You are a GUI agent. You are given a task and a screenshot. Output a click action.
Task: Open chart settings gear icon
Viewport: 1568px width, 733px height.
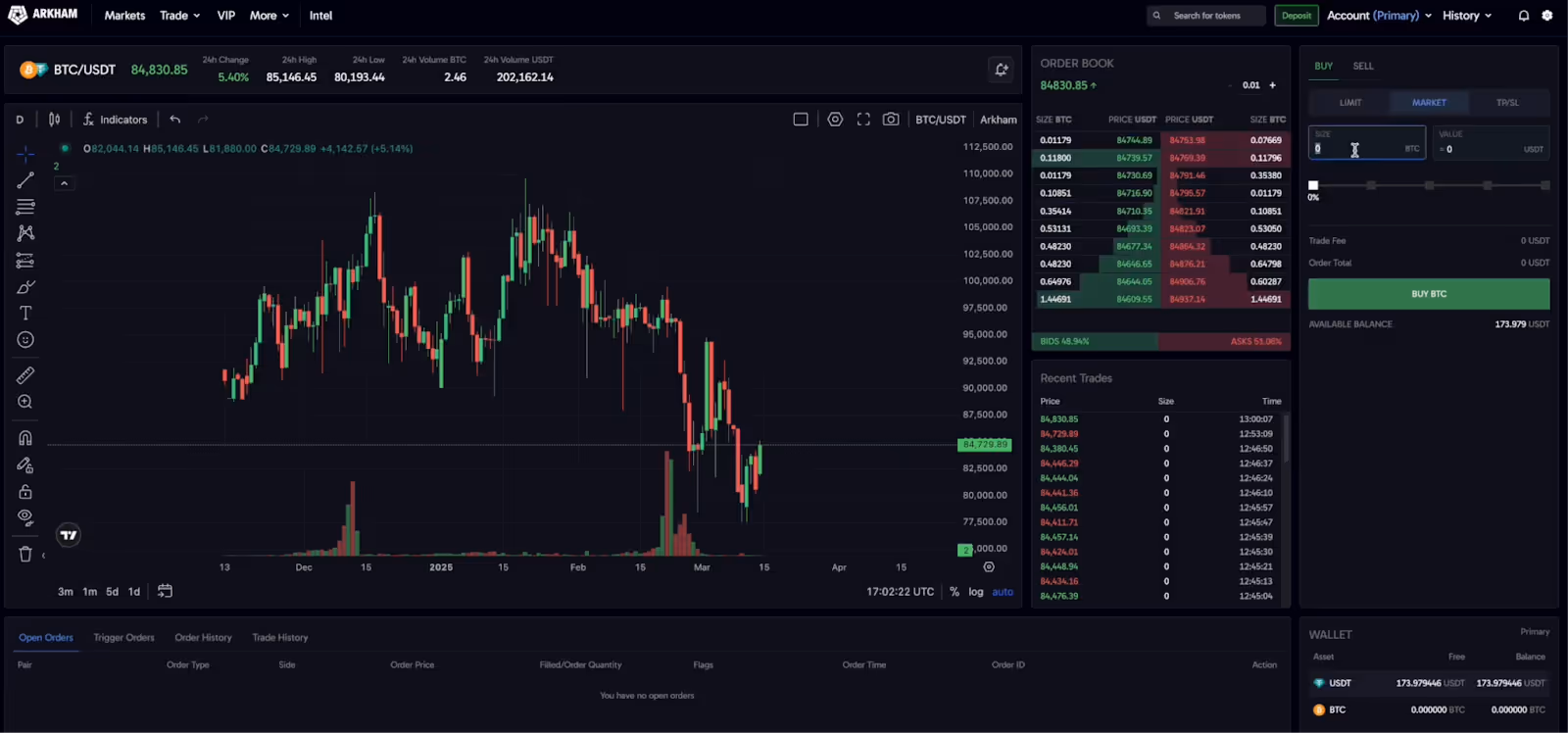coord(835,120)
